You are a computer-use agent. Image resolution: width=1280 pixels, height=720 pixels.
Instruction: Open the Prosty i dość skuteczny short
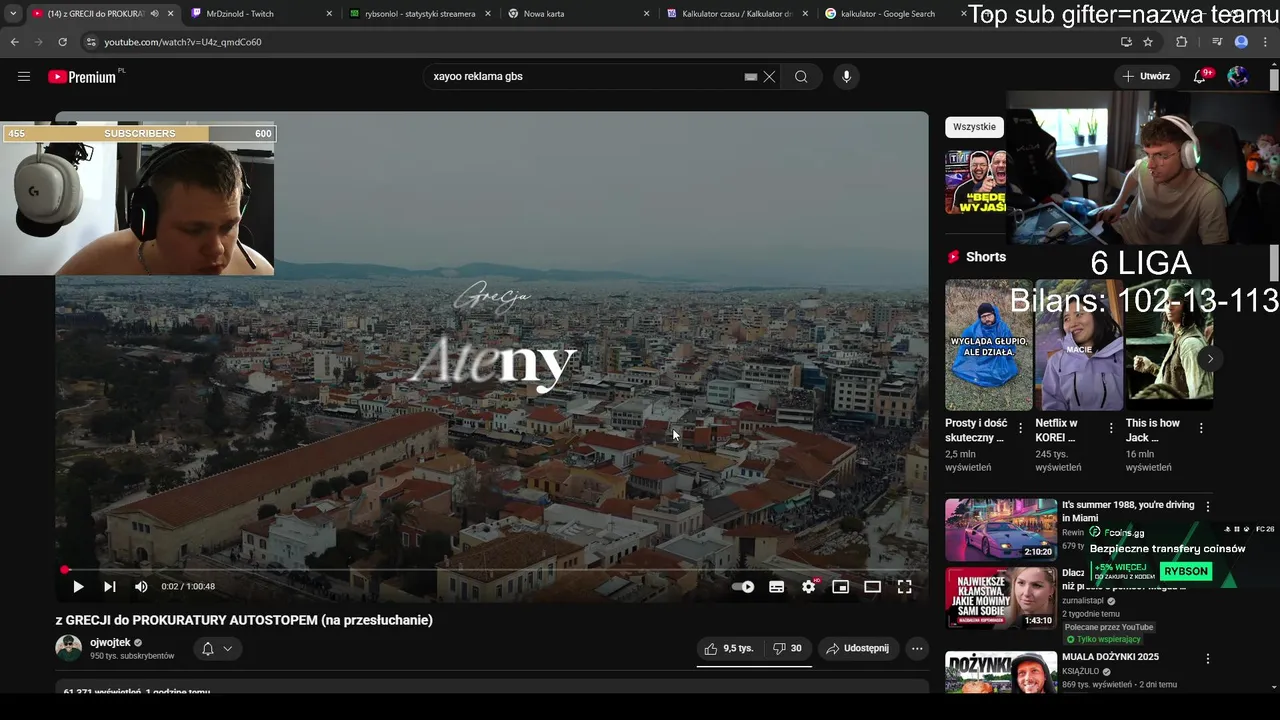point(989,345)
